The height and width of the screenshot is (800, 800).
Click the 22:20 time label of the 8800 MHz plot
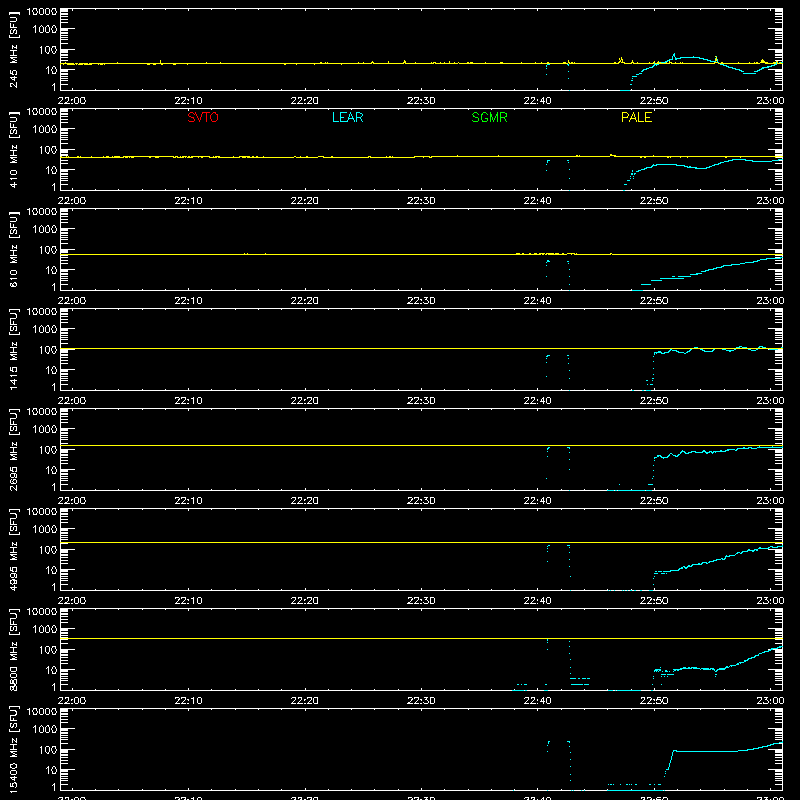pyautogui.click(x=305, y=701)
